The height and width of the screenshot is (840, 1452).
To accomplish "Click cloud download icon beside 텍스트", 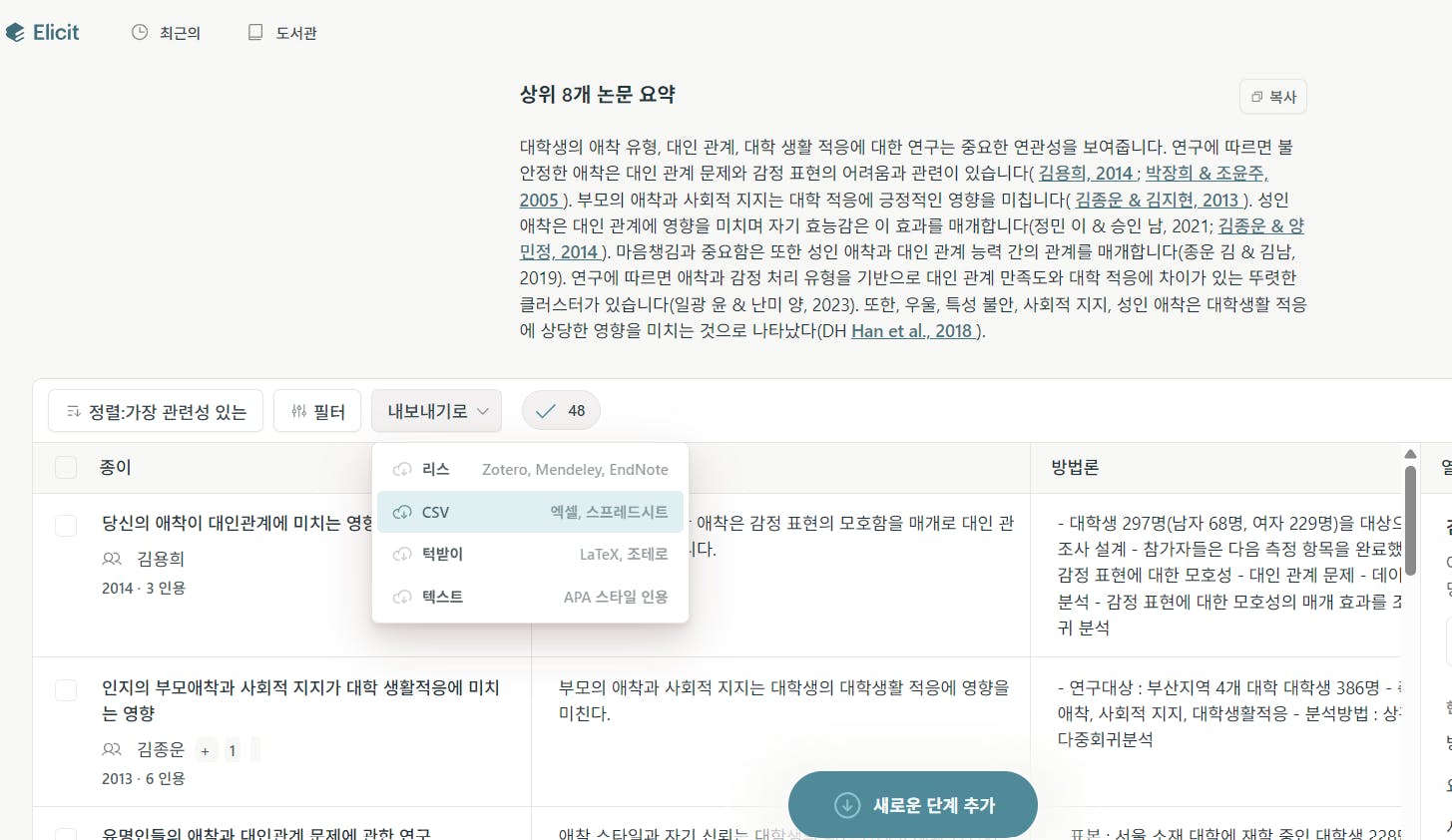I will pyautogui.click(x=402, y=597).
